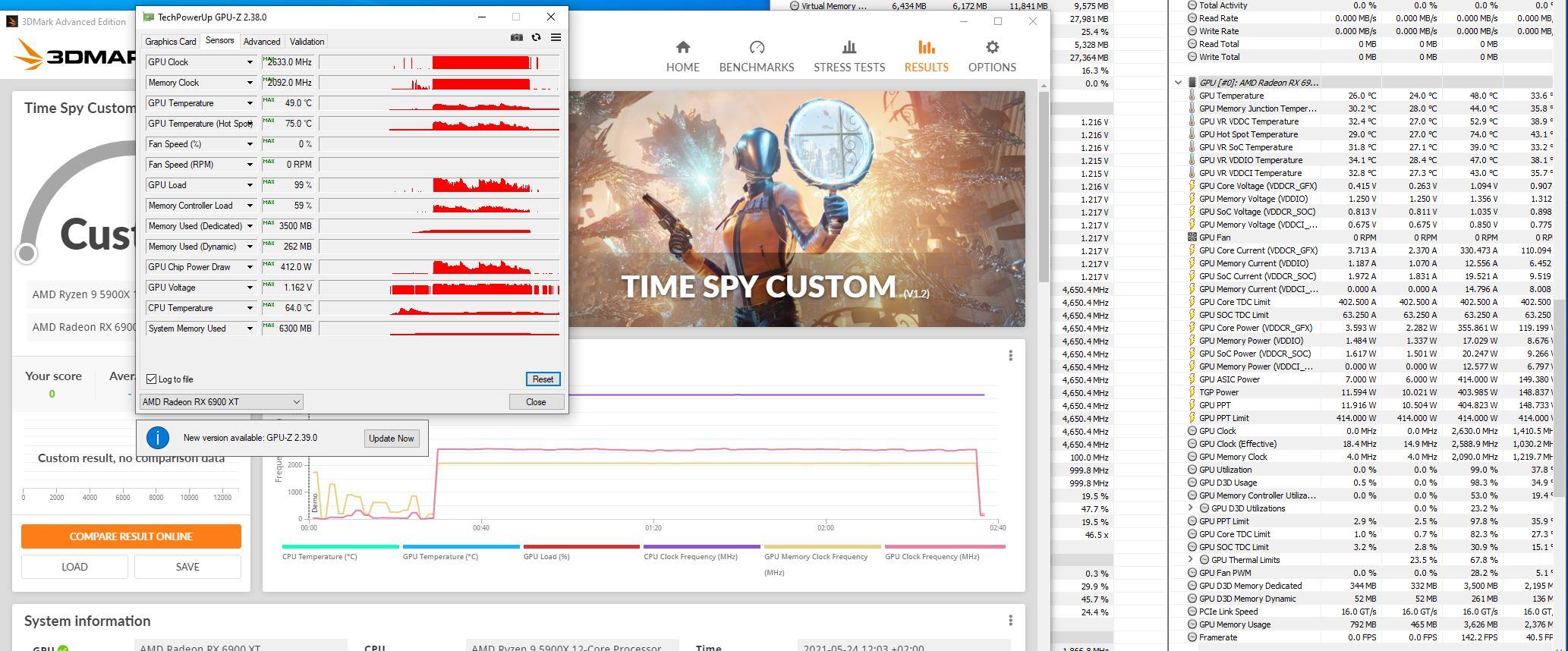The image size is (1568, 651).
Task: Open three-dot menu of System information panel
Action: coord(1010,621)
